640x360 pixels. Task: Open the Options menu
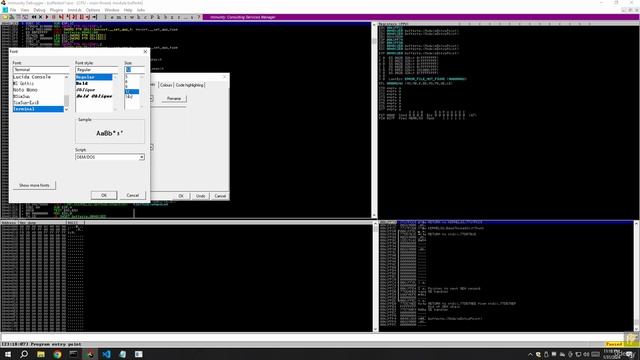93,10
